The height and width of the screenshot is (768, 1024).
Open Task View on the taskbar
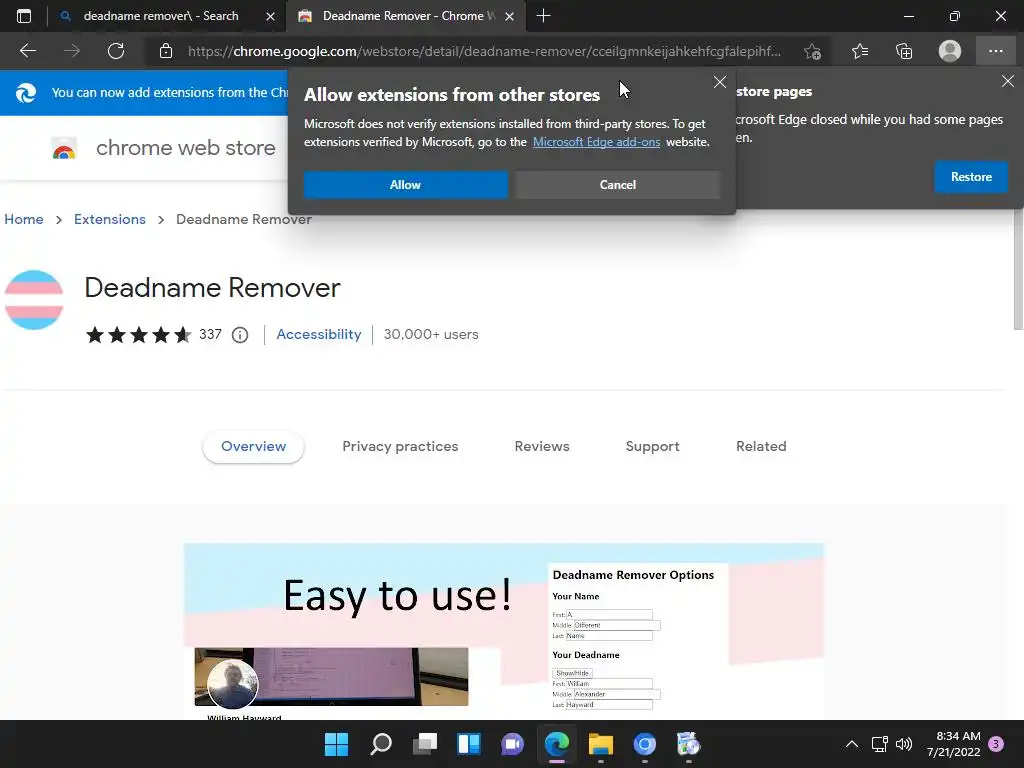point(425,744)
